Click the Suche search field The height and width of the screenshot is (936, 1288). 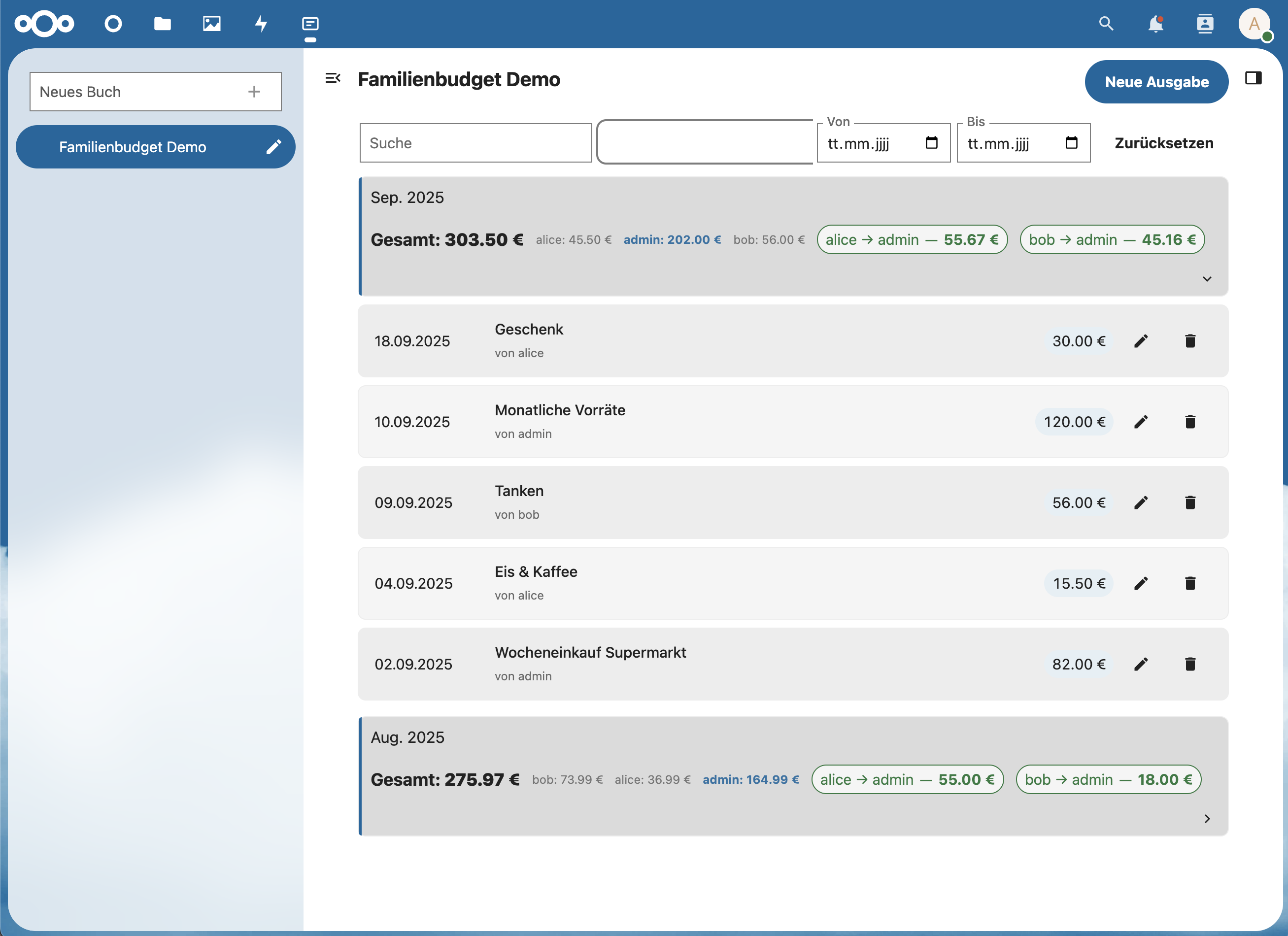click(x=475, y=143)
